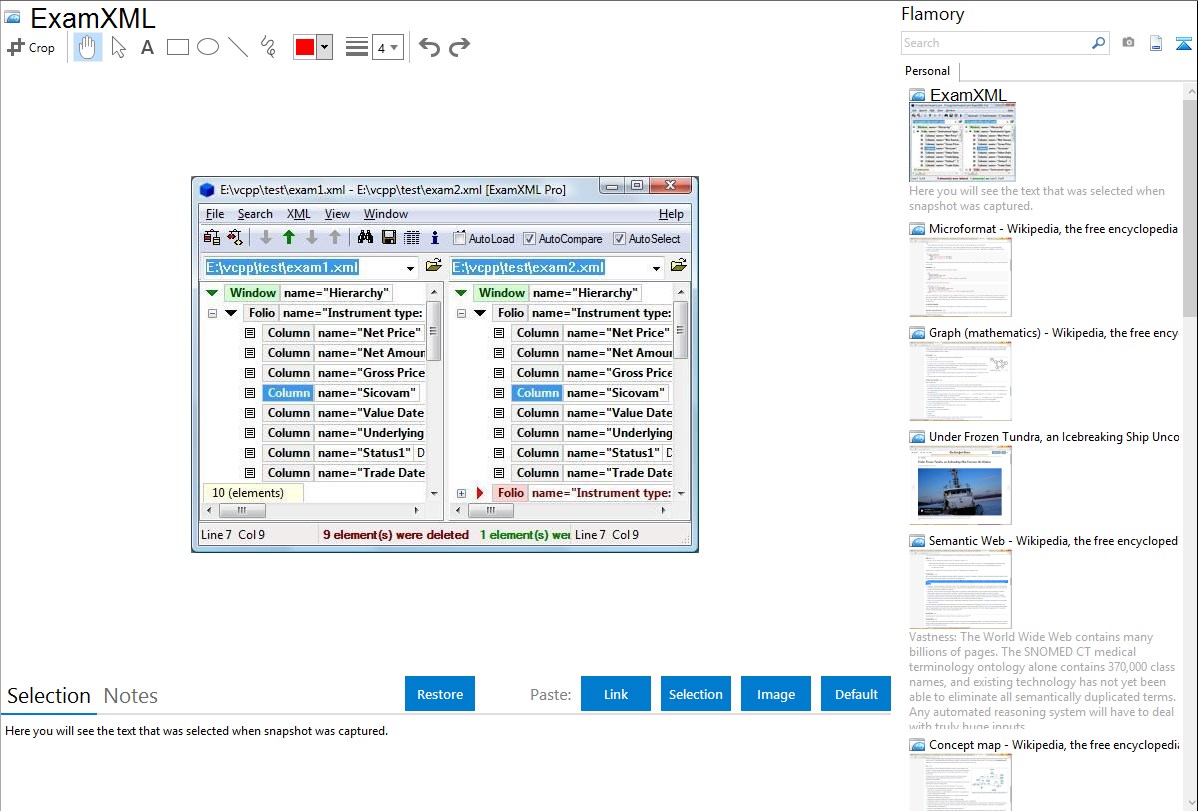Collapse the left Window Hierarchy node

point(212,293)
